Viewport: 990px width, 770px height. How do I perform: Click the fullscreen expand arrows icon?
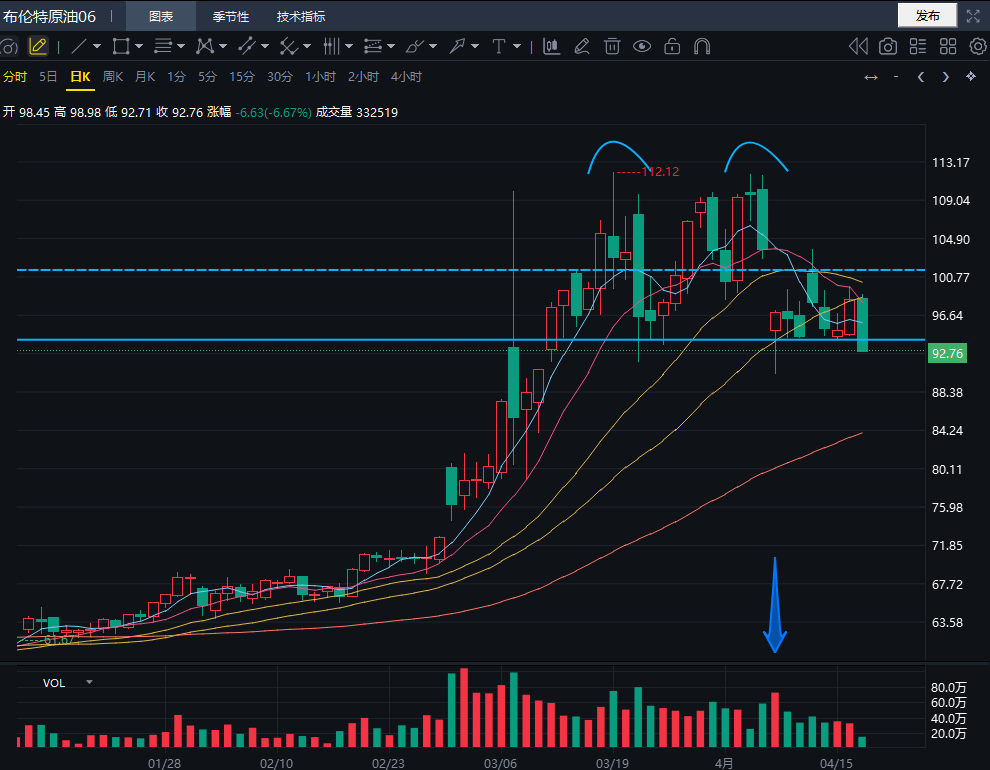[973, 16]
